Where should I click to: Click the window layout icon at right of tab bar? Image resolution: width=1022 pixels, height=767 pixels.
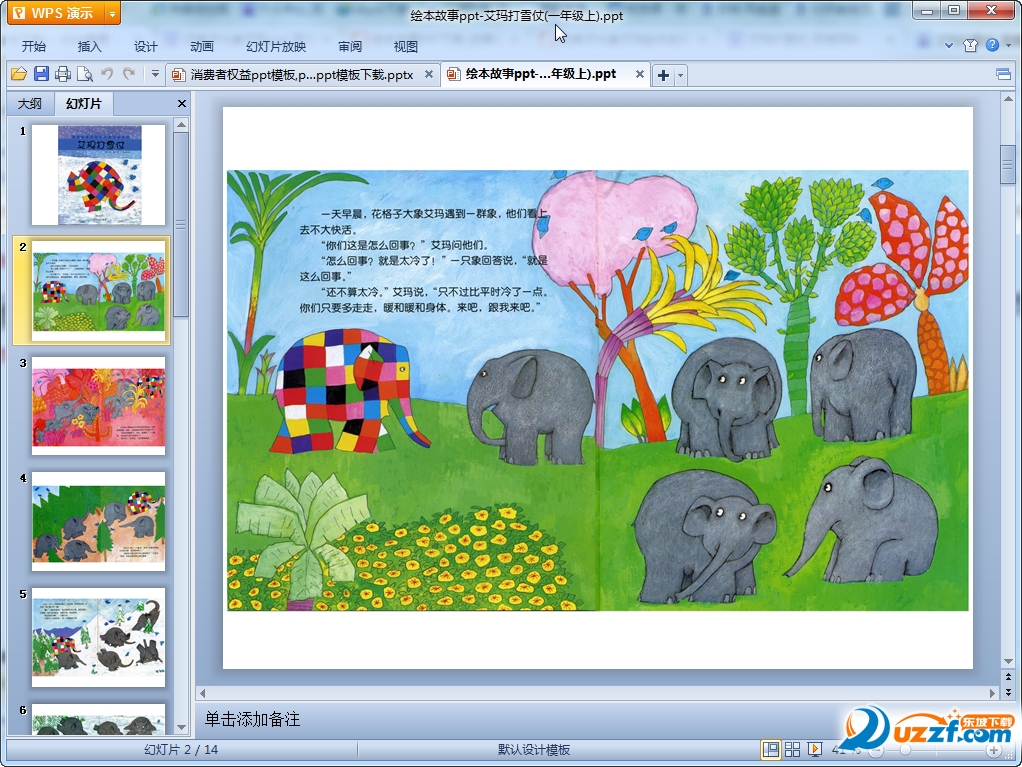[x=1004, y=74]
